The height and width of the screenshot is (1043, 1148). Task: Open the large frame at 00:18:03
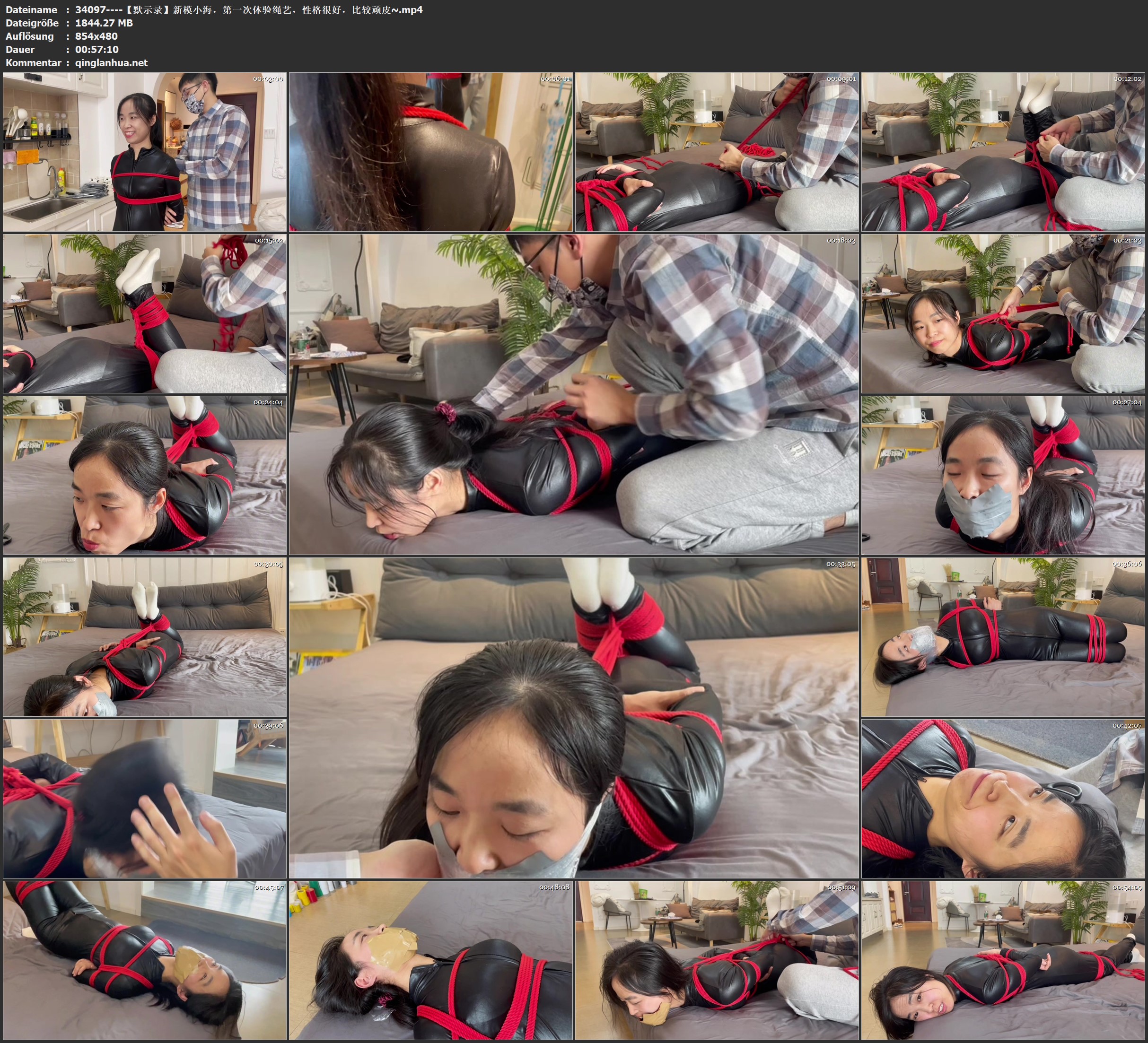click(x=573, y=394)
